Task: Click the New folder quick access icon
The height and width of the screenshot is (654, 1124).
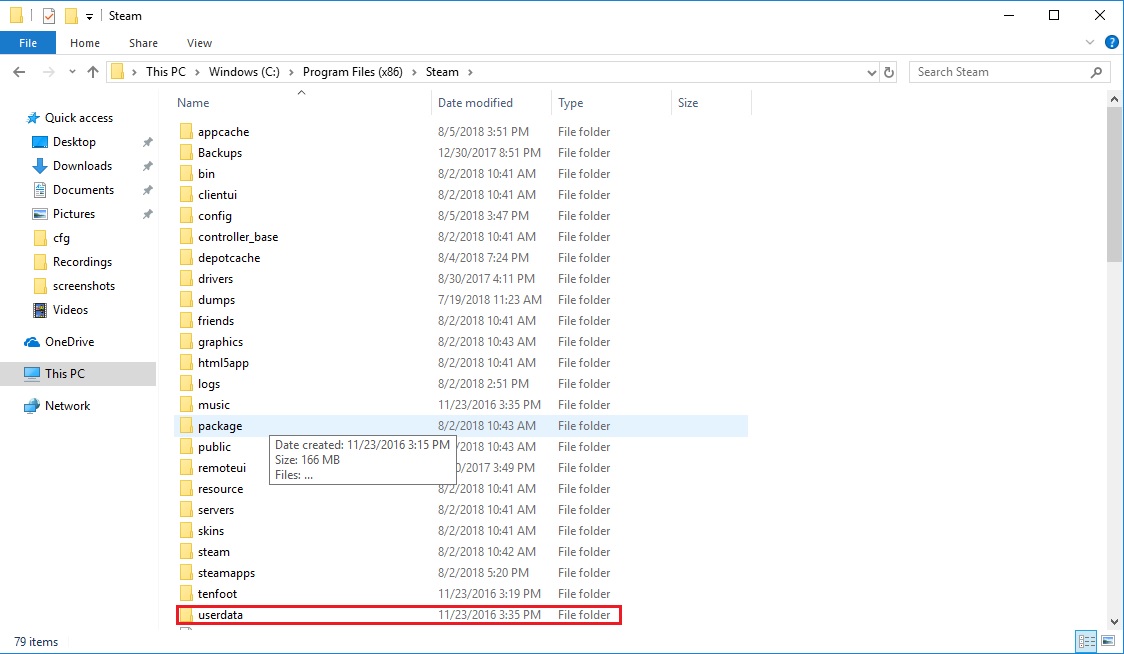Action: pyautogui.click(x=71, y=15)
